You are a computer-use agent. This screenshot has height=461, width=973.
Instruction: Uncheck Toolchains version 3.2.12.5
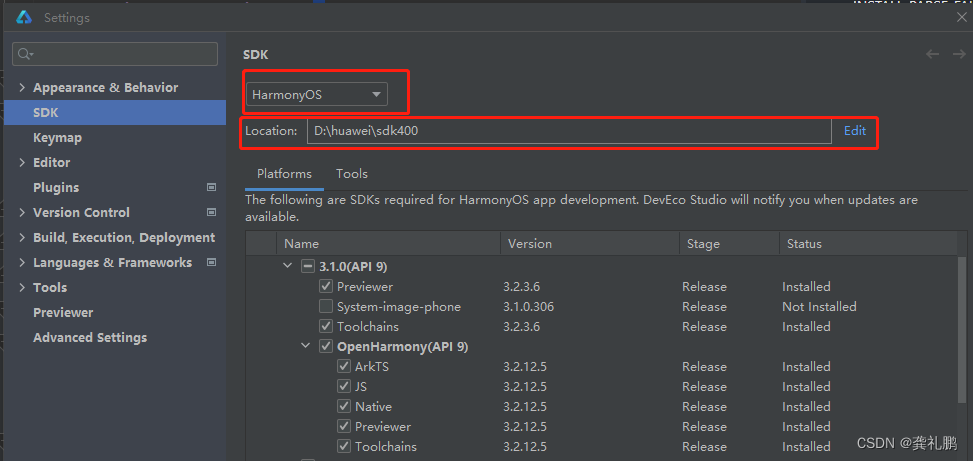(x=344, y=446)
